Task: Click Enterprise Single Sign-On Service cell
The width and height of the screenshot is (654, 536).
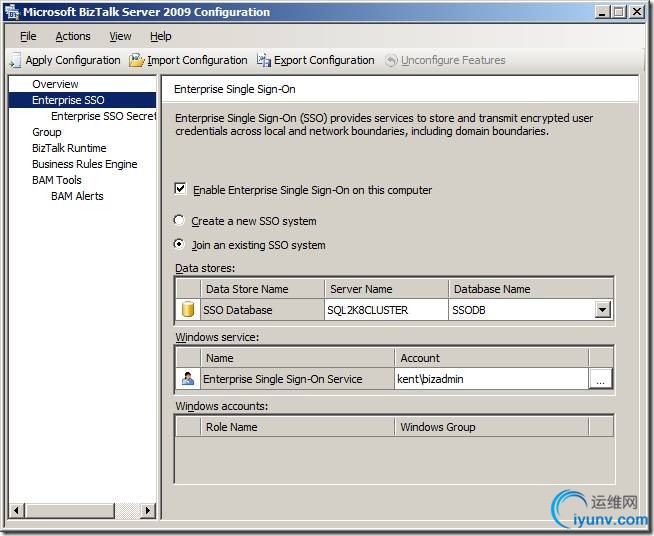Action: click(x=297, y=379)
